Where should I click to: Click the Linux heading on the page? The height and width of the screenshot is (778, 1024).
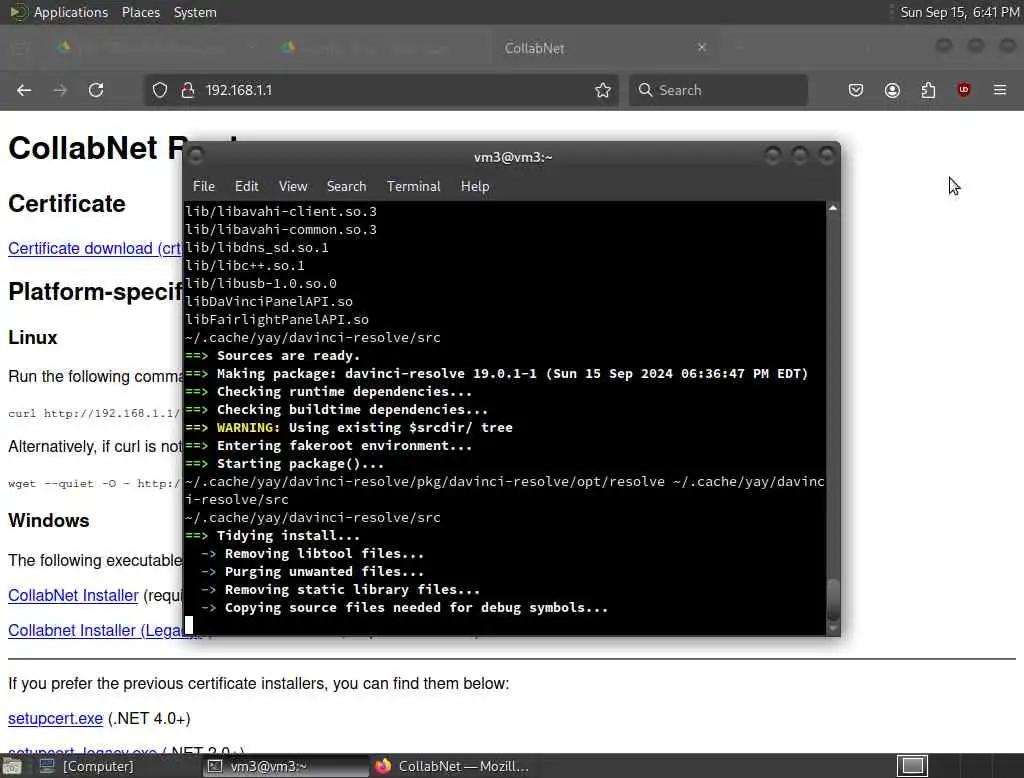(x=33, y=337)
